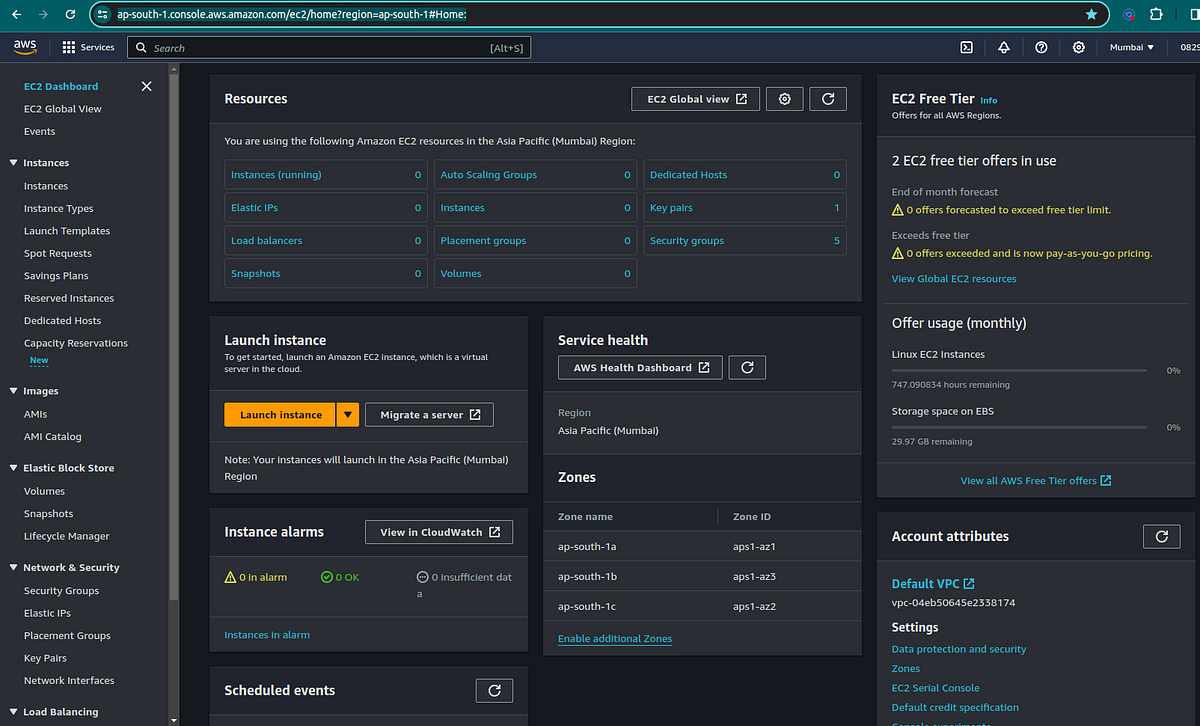The height and width of the screenshot is (726, 1200).
Task: Refresh Account attributes
Action: [1161, 536]
